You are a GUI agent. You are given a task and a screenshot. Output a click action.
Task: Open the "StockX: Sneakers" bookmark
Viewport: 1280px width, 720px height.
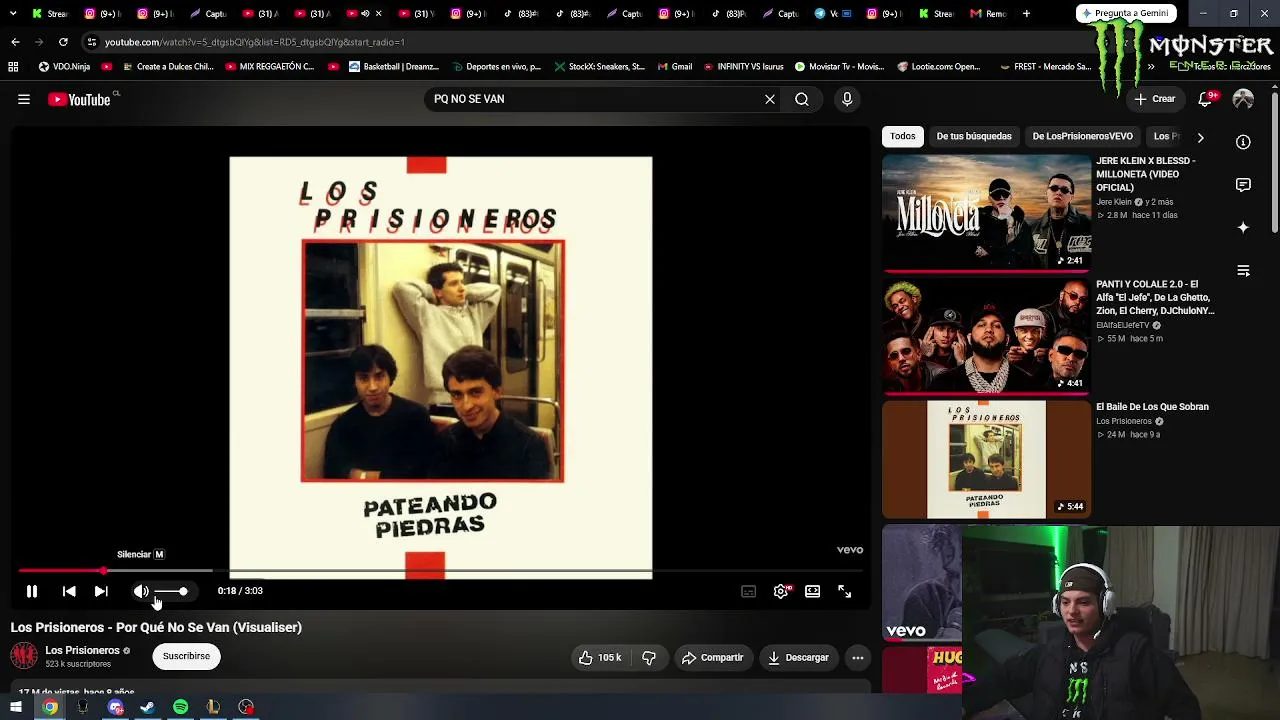coord(599,67)
